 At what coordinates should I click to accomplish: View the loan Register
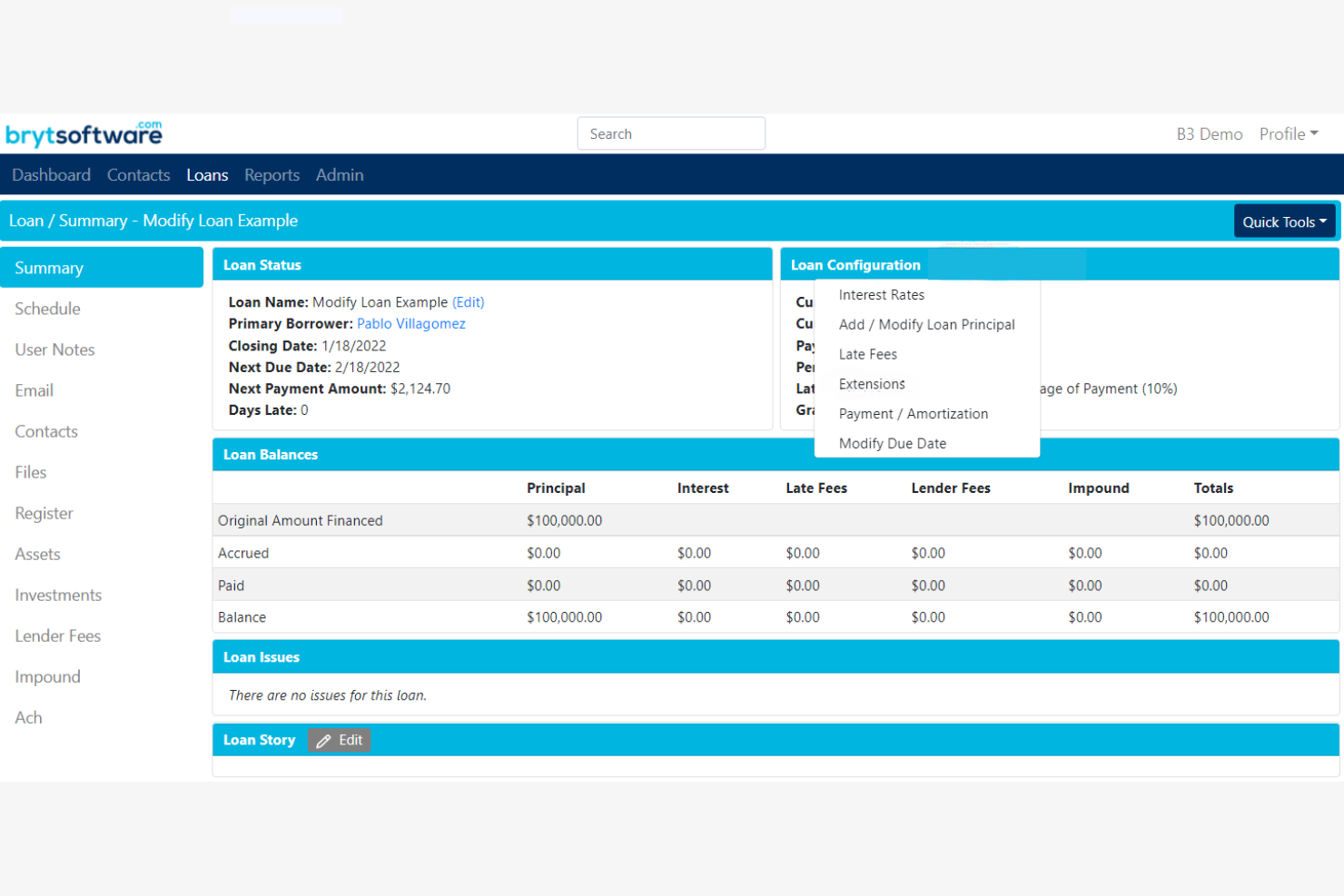click(x=44, y=513)
